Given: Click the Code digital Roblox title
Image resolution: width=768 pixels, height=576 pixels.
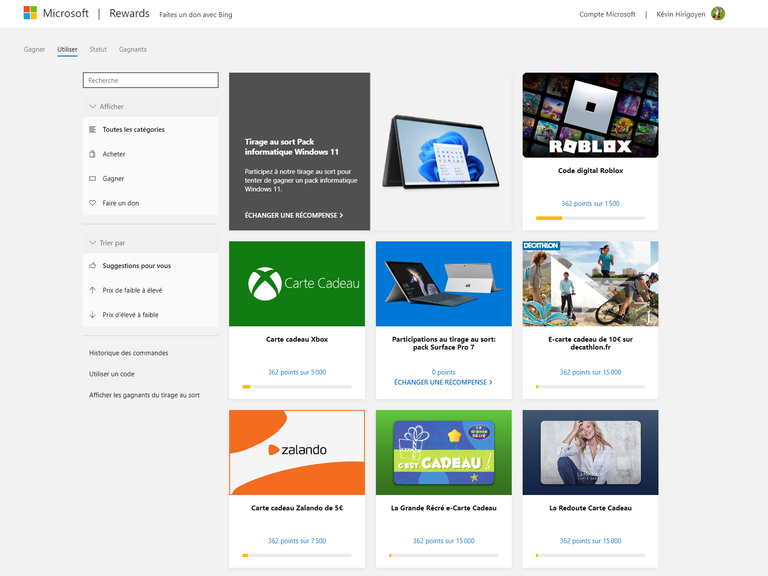Looking at the screenshot, I should click(590, 170).
